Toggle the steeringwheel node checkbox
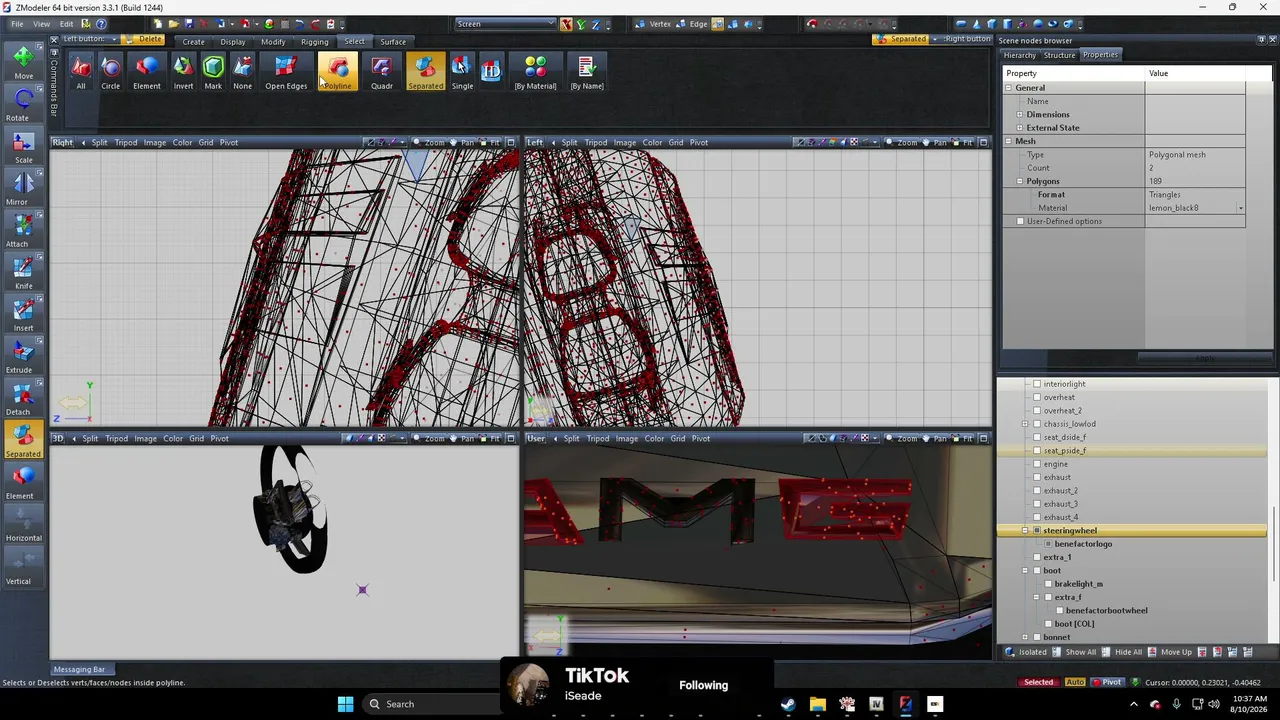The image size is (1280, 720). click(x=1037, y=531)
